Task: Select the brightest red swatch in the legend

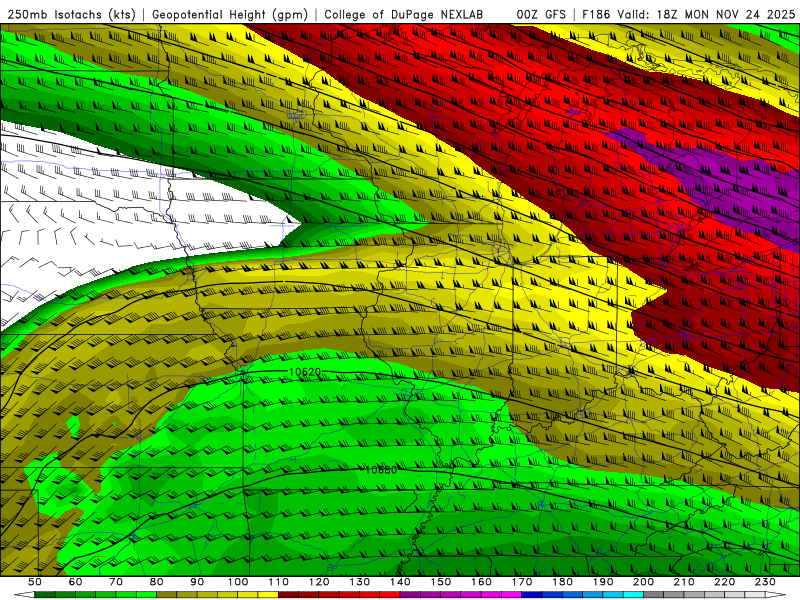Action: [x=390, y=594]
